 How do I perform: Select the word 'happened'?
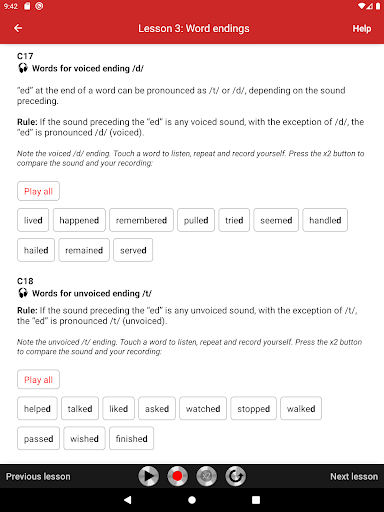tap(79, 220)
